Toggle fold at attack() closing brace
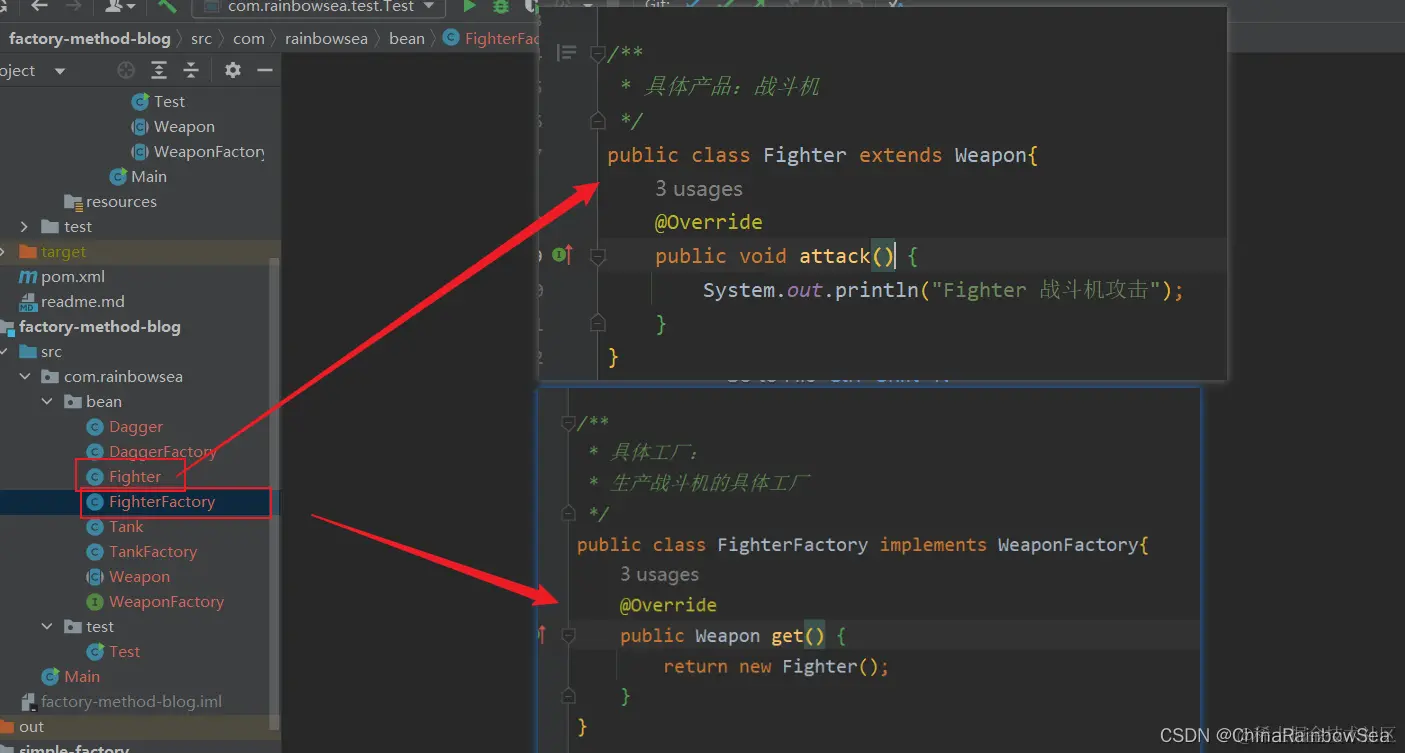Image resolution: width=1405 pixels, height=753 pixels. tap(598, 323)
